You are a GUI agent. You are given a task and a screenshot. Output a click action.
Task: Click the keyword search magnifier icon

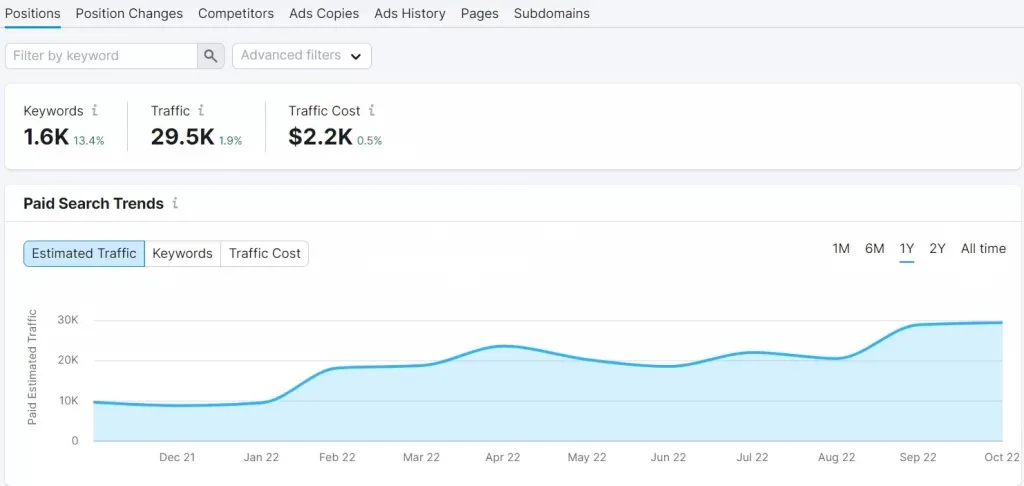pos(210,56)
